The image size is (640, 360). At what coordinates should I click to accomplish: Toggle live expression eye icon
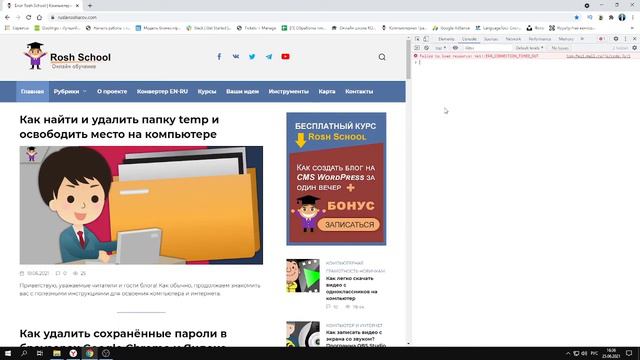[x=455, y=48]
